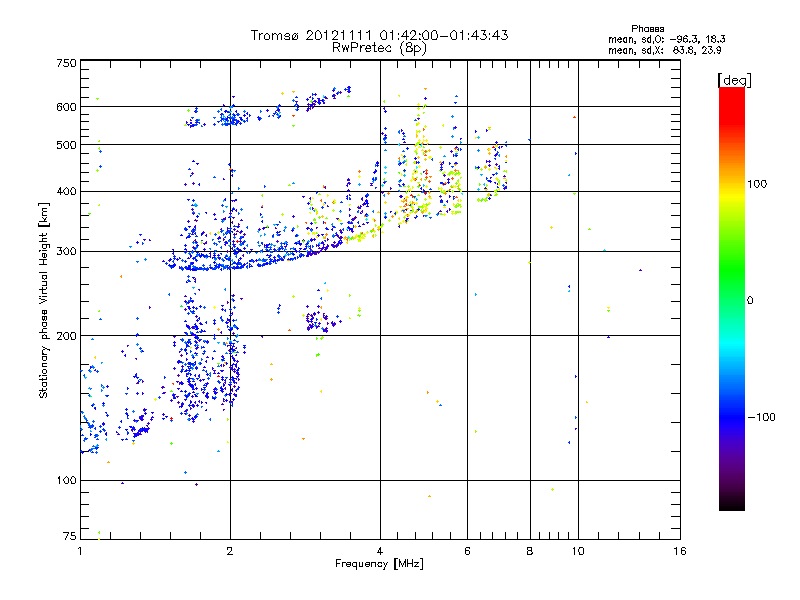
Task: Click the x-axis tick label '6'
Action: (x=467, y=551)
